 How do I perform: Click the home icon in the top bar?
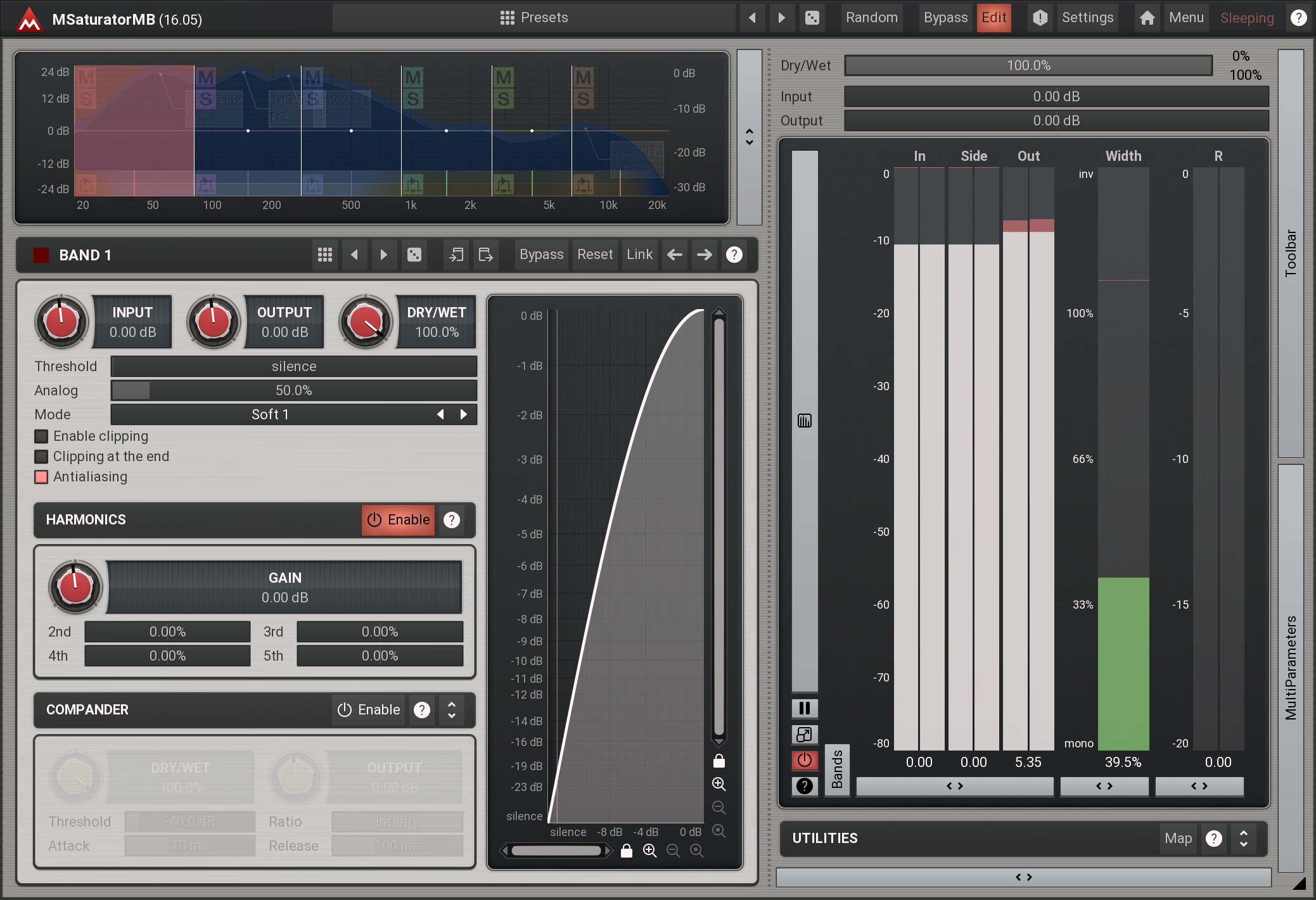[x=1147, y=18]
